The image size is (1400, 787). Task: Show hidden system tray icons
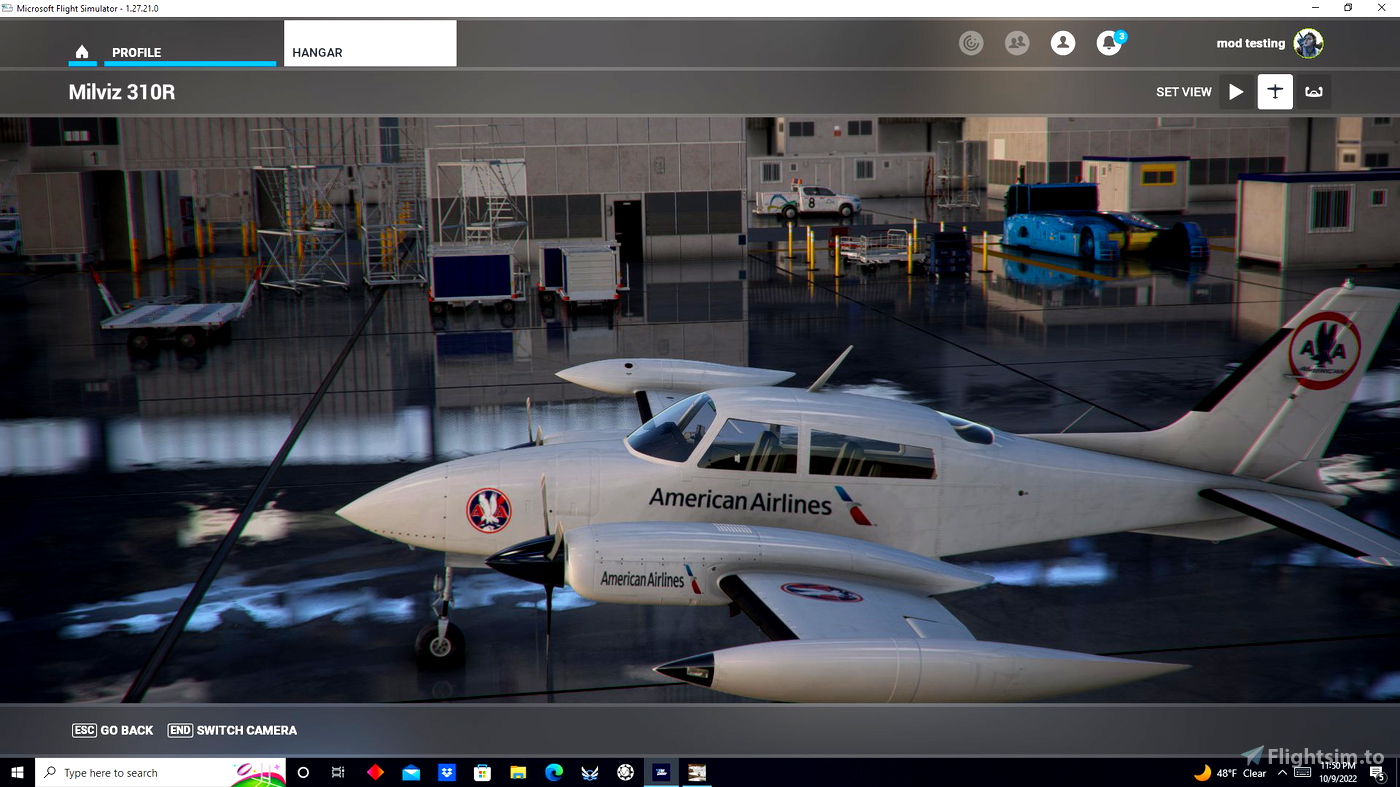pyautogui.click(x=1282, y=773)
